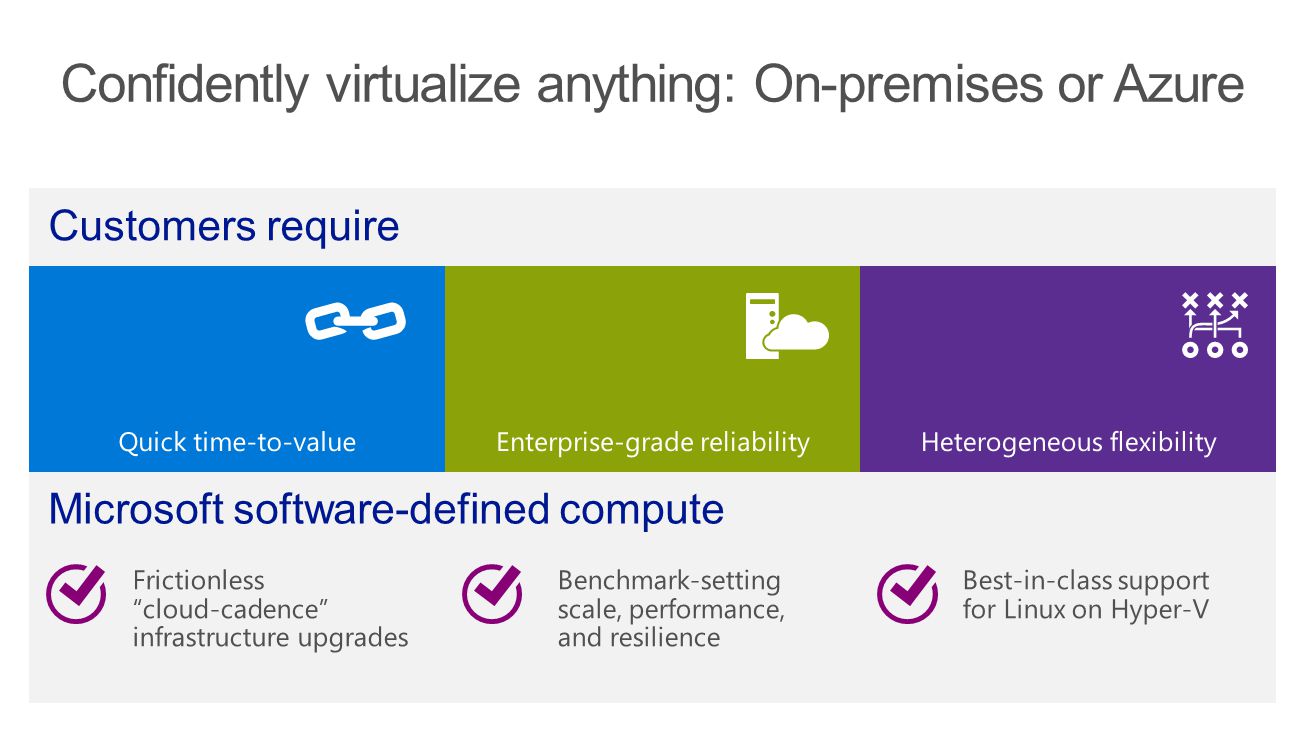Click the chain link icon
This screenshot has height=734, width=1305.
click(x=355, y=321)
